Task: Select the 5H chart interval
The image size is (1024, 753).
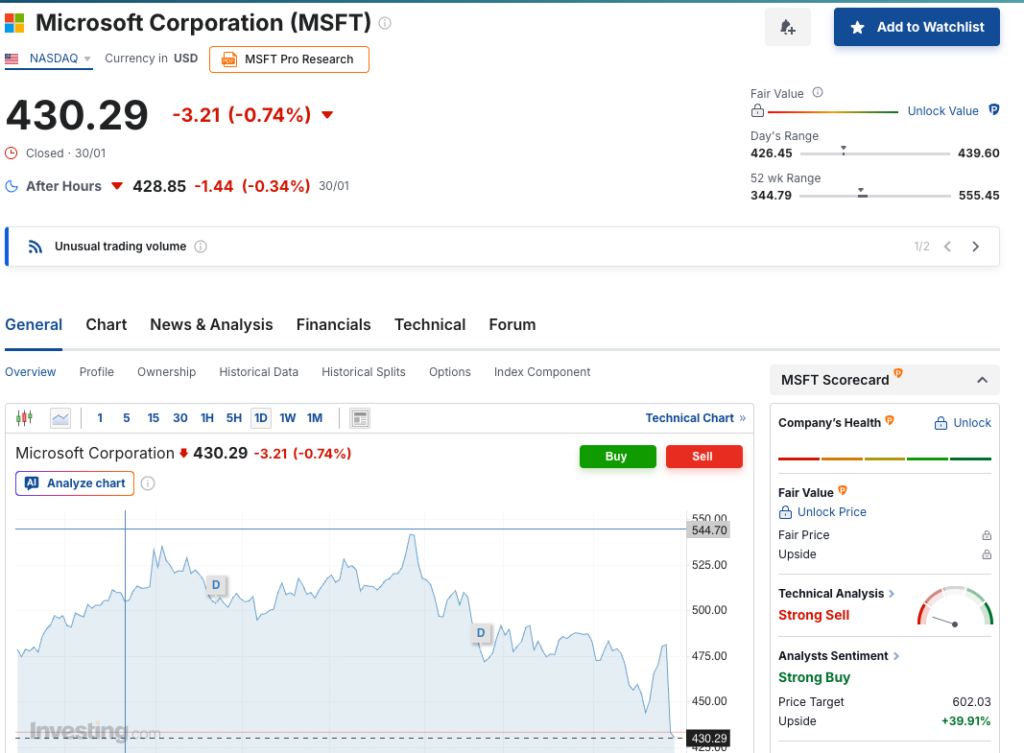Action: [x=234, y=418]
